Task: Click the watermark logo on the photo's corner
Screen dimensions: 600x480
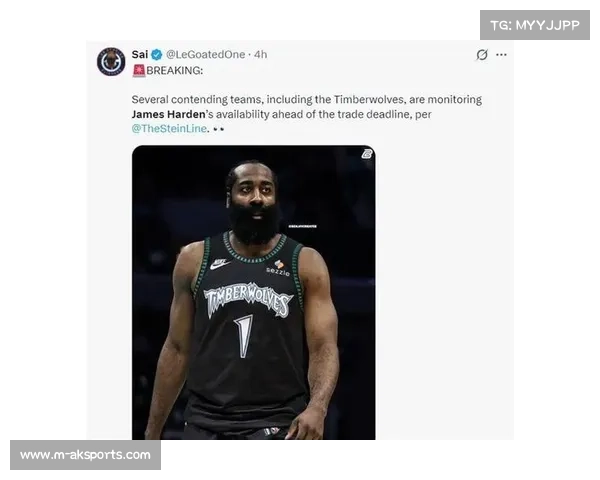Action: pos(366,154)
